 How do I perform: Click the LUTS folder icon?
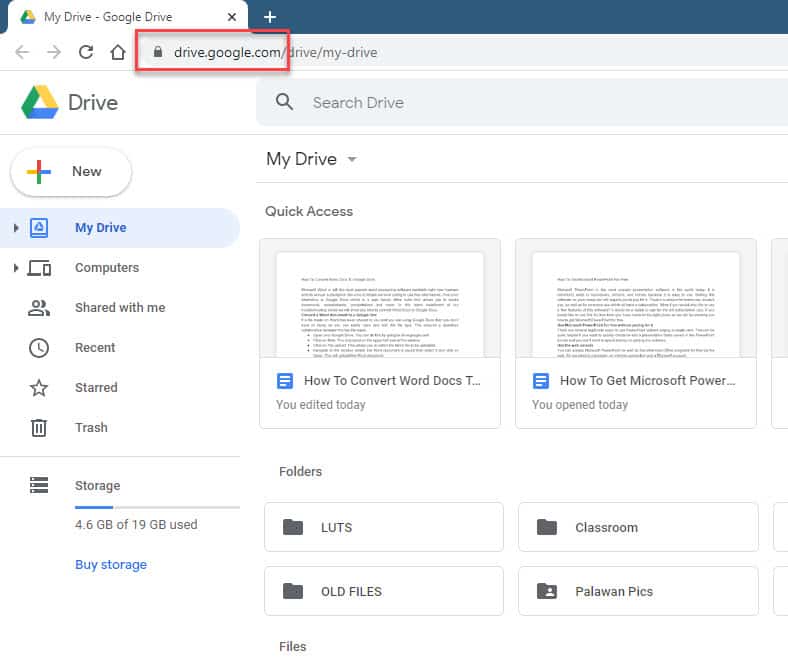point(293,527)
